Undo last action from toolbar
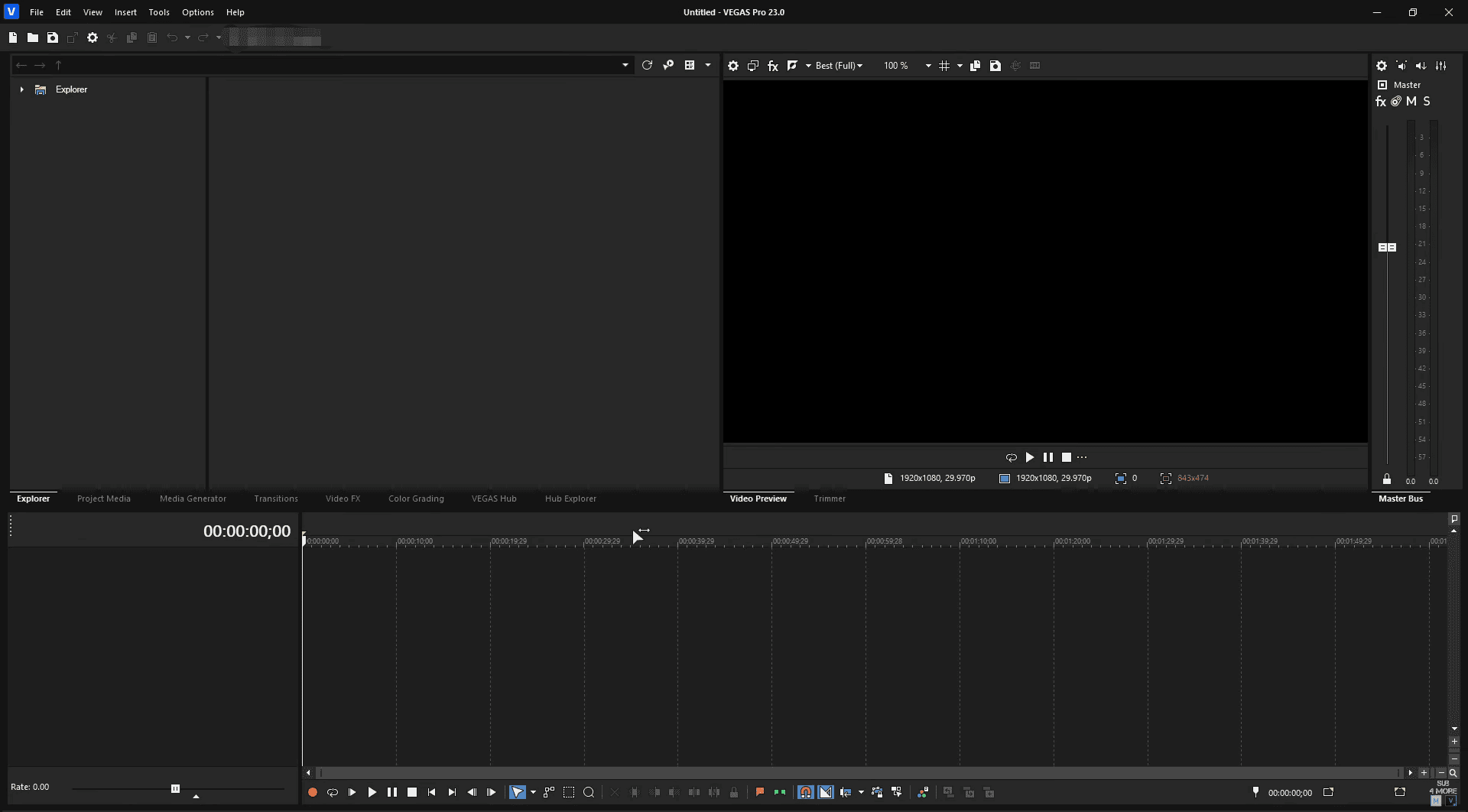This screenshot has height=812, width=1468. pos(172,37)
